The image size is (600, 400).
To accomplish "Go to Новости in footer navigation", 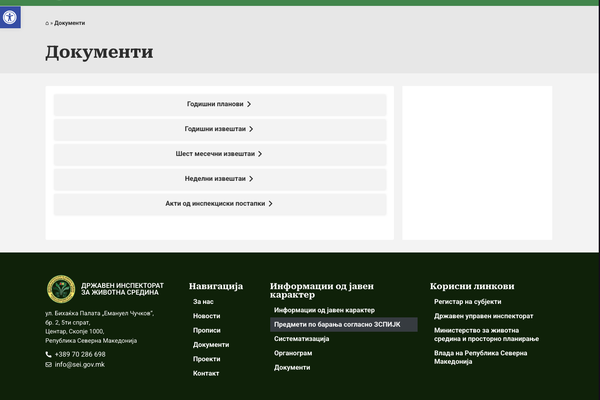I will [x=207, y=316].
